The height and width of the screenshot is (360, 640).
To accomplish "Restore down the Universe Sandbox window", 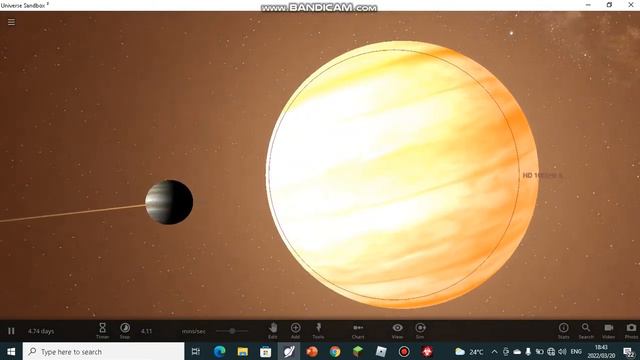I will (x=609, y=5).
